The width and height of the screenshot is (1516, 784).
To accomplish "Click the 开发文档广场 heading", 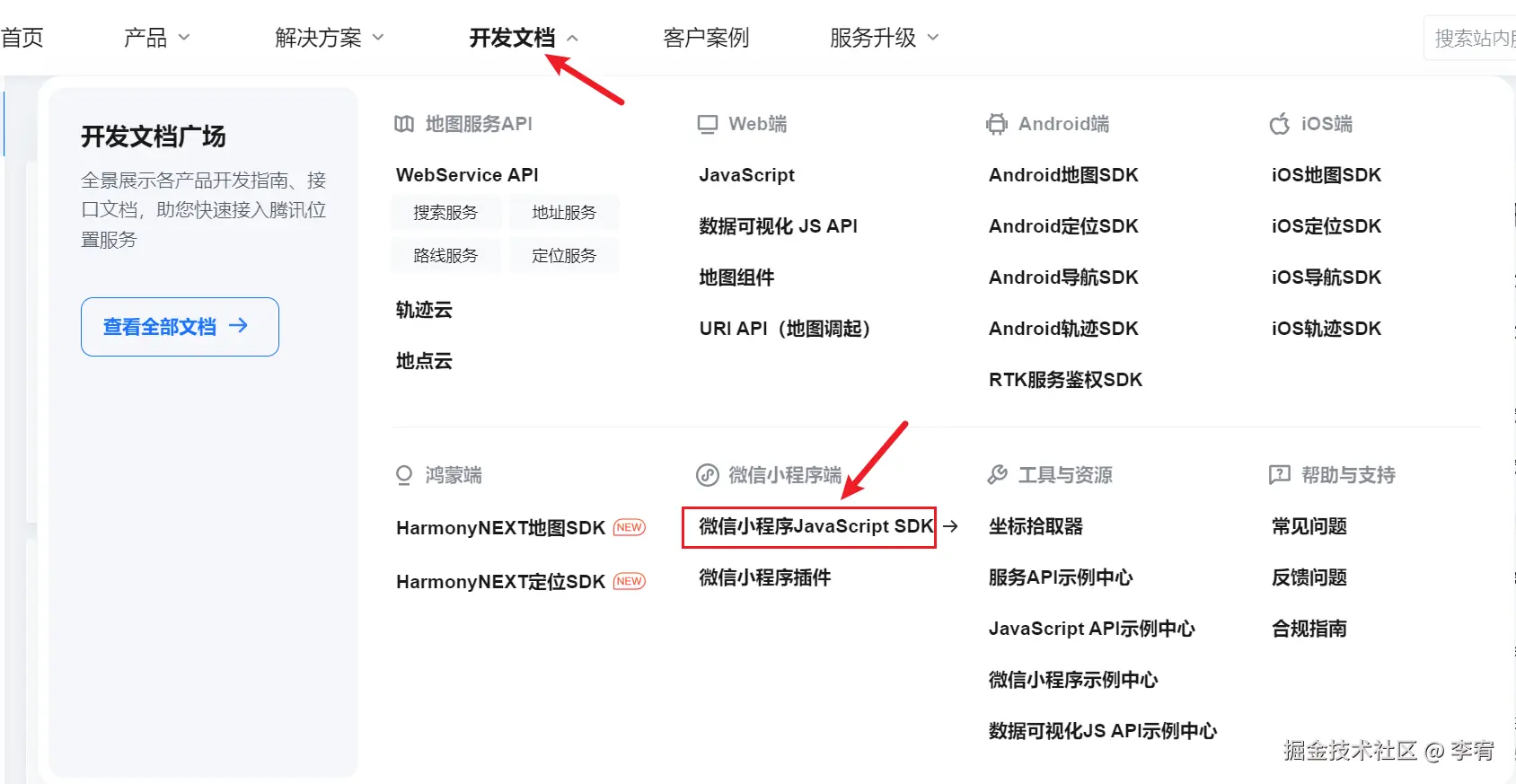I will click(x=154, y=137).
